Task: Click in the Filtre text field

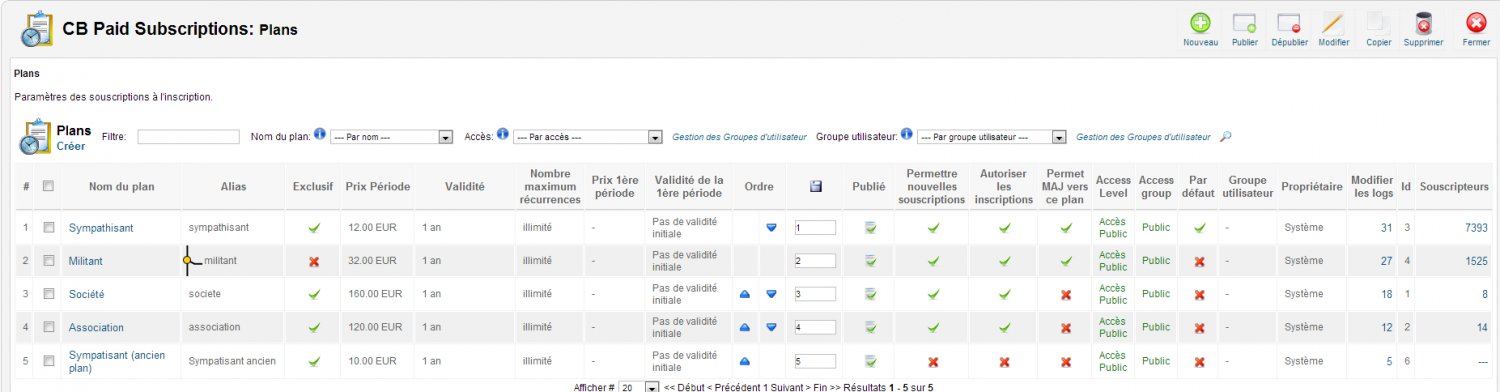Action: click(x=188, y=137)
